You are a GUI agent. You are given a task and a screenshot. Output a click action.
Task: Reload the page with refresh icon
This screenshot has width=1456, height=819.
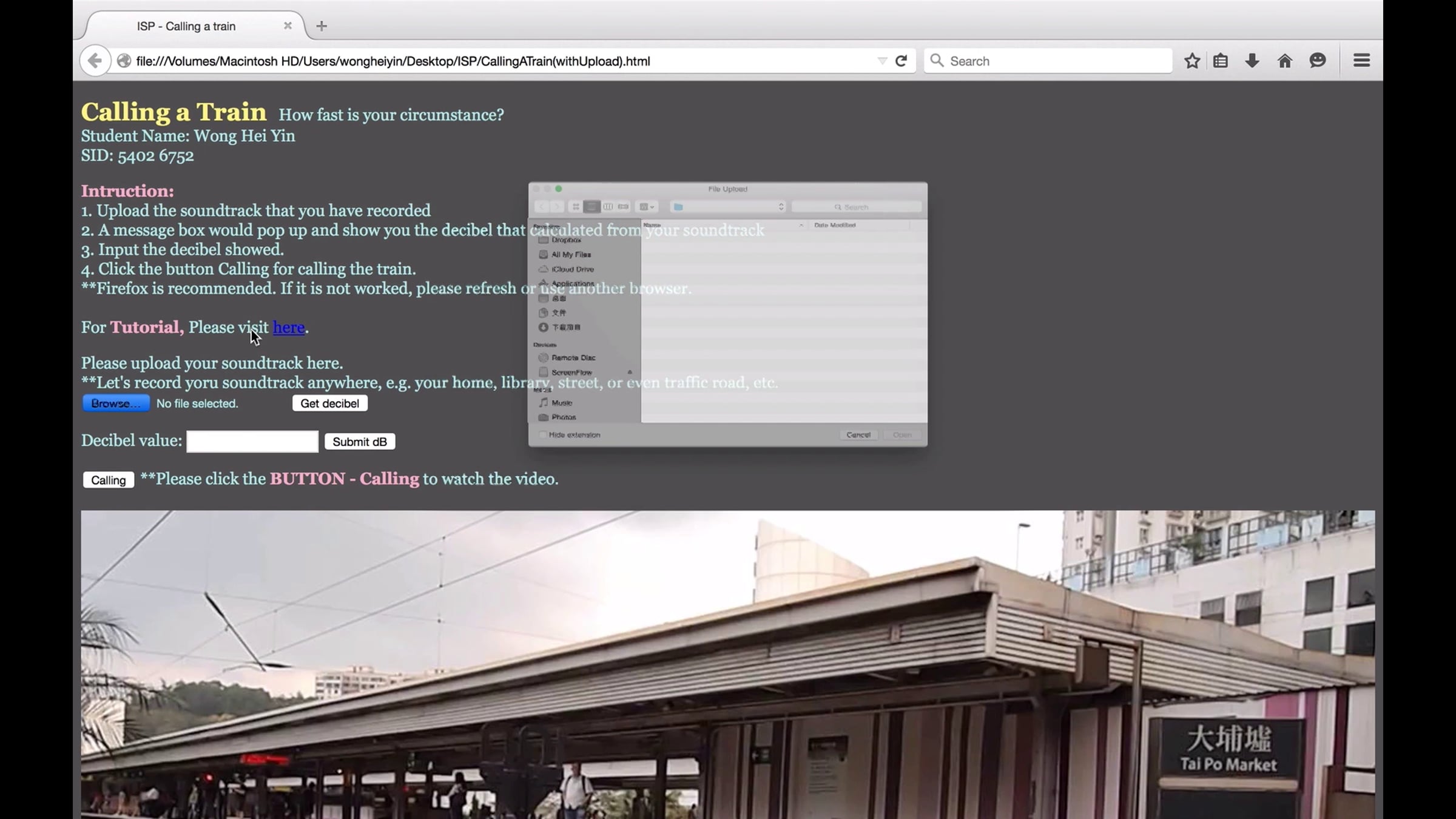(x=901, y=61)
